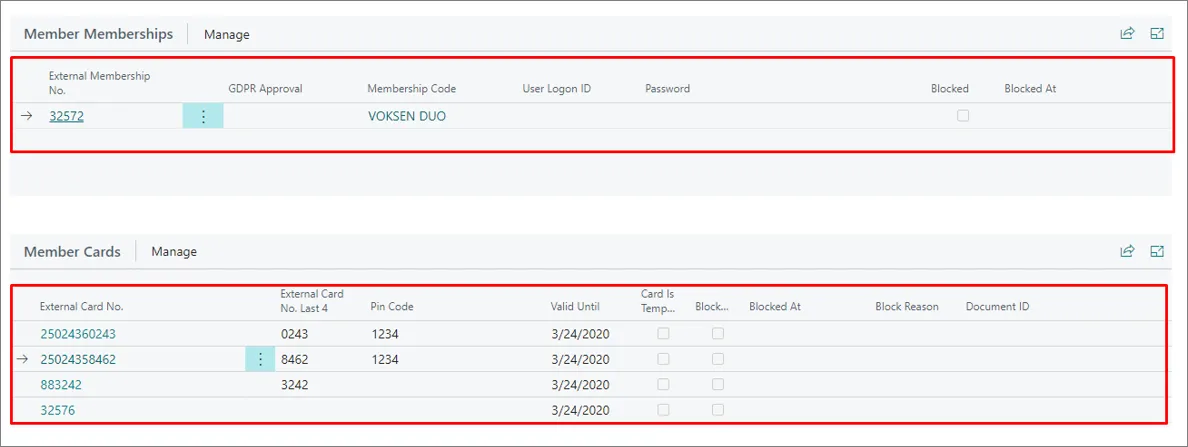1188x447 pixels.
Task: Open card number 25024358462
Action: point(78,359)
